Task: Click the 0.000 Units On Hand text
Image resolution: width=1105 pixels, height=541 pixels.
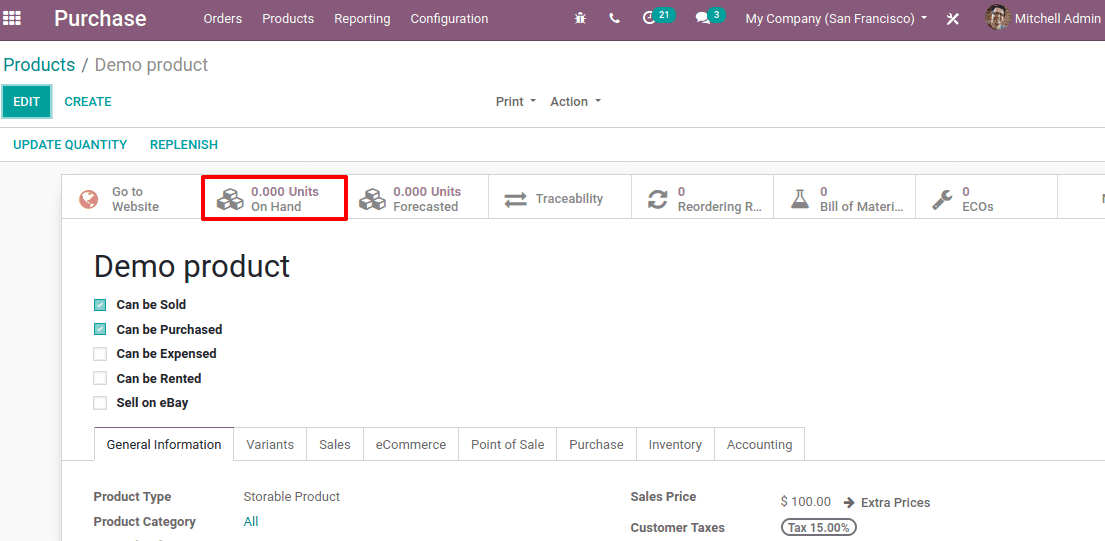Action: pos(285,199)
